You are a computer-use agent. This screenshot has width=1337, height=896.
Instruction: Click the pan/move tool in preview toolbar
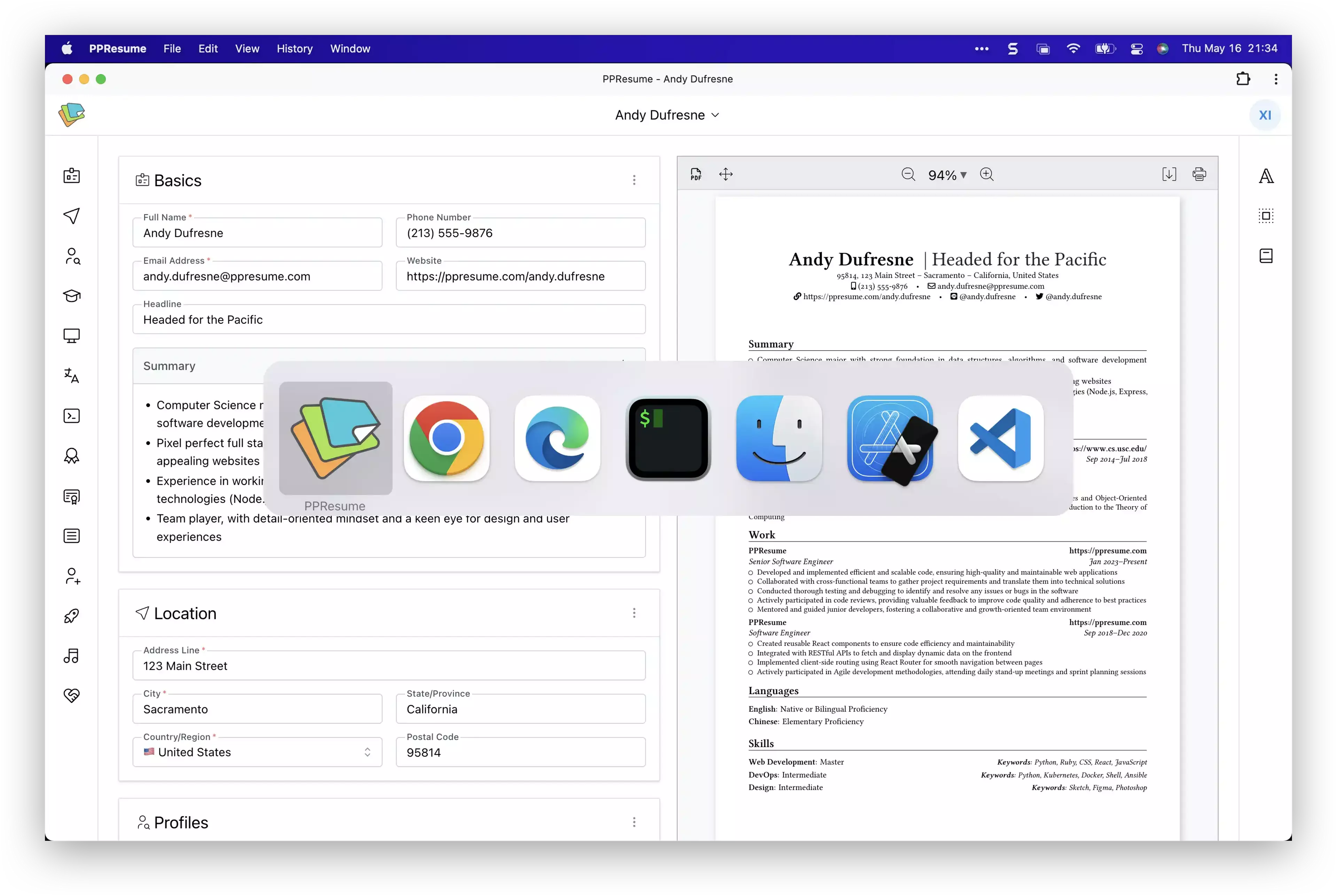tap(726, 174)
